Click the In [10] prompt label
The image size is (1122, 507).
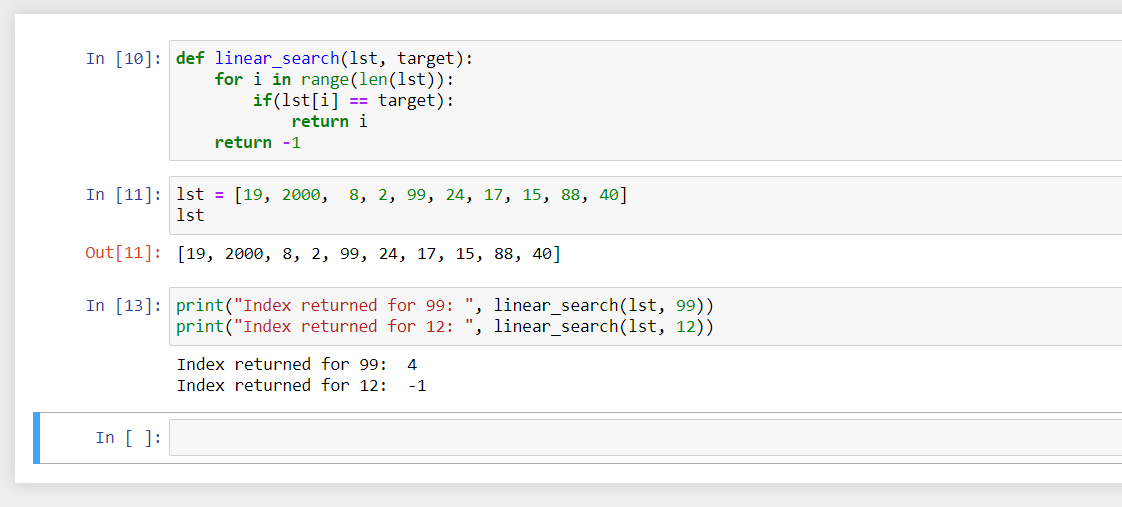(x=124, y=59)
